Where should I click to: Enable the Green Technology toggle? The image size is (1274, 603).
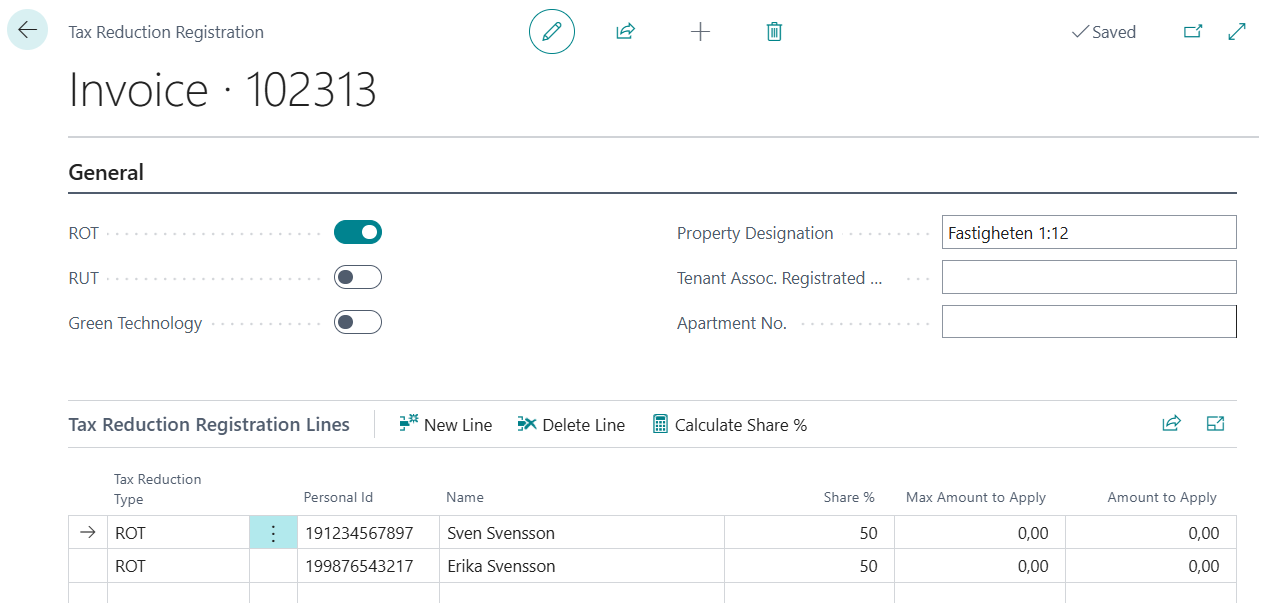358,323
